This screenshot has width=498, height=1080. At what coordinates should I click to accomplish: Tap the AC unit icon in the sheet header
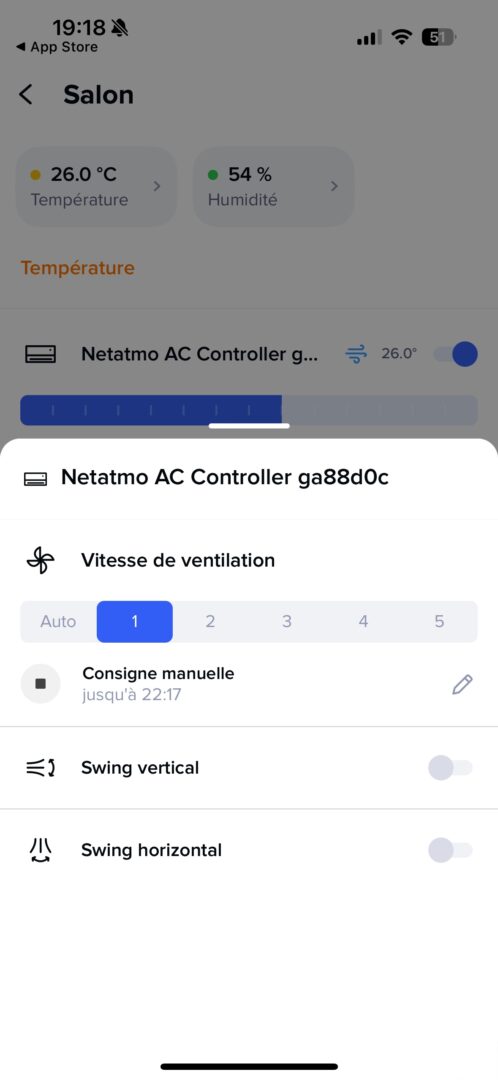pos(36,479)
